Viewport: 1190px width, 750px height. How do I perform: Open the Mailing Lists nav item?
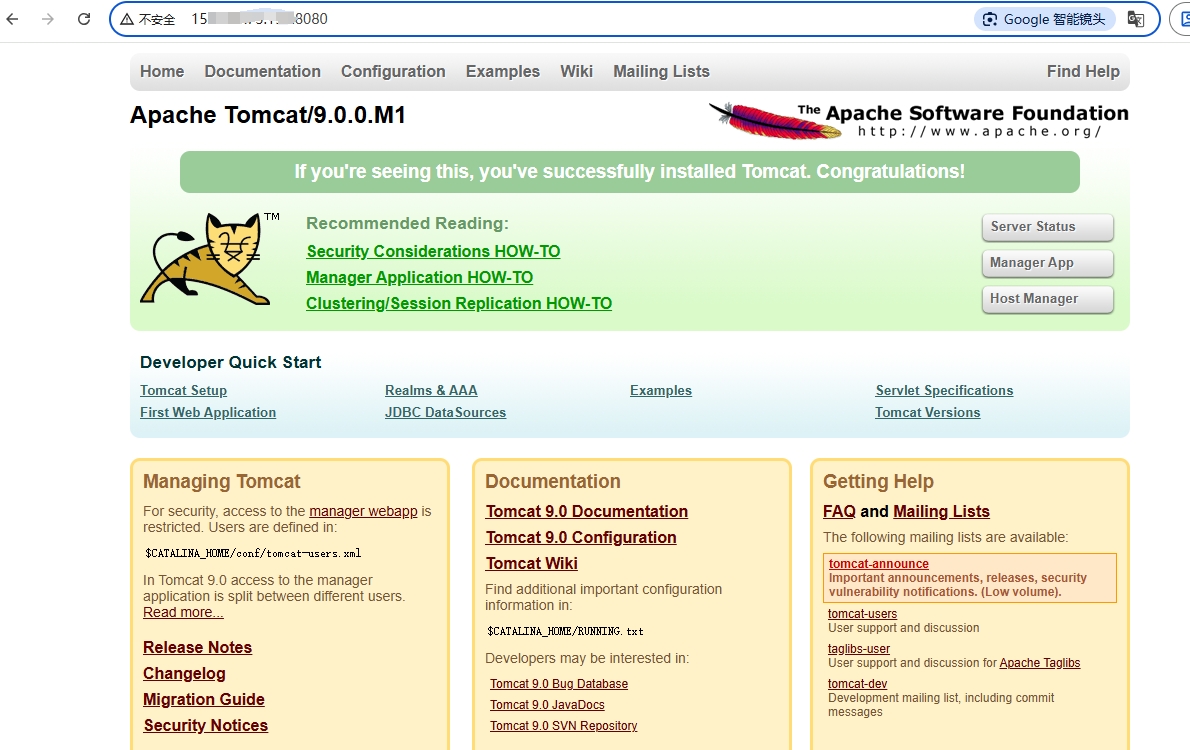pyautogui.click(x=661, y=71)
